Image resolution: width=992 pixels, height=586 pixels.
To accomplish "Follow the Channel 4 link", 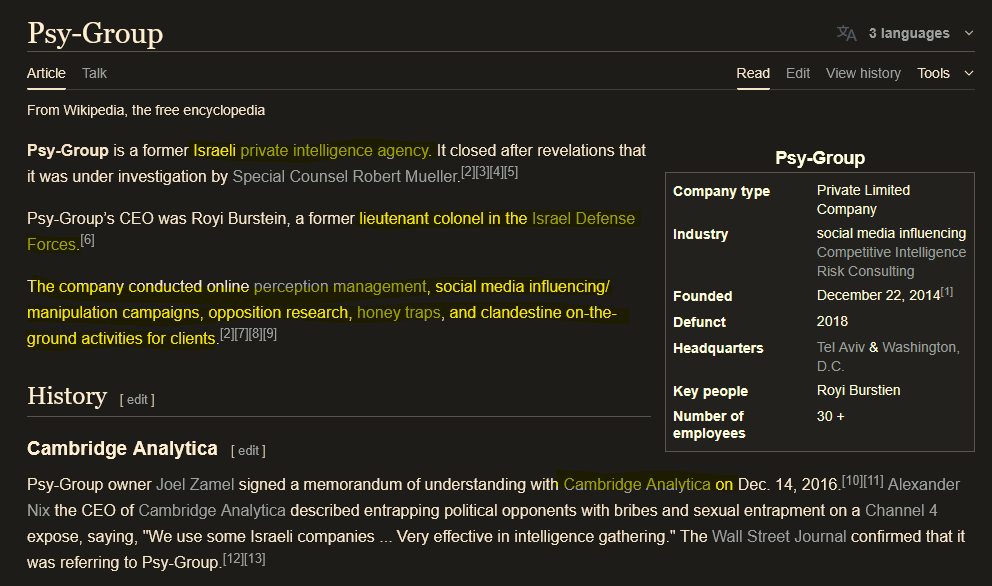I will pos(901,511).
